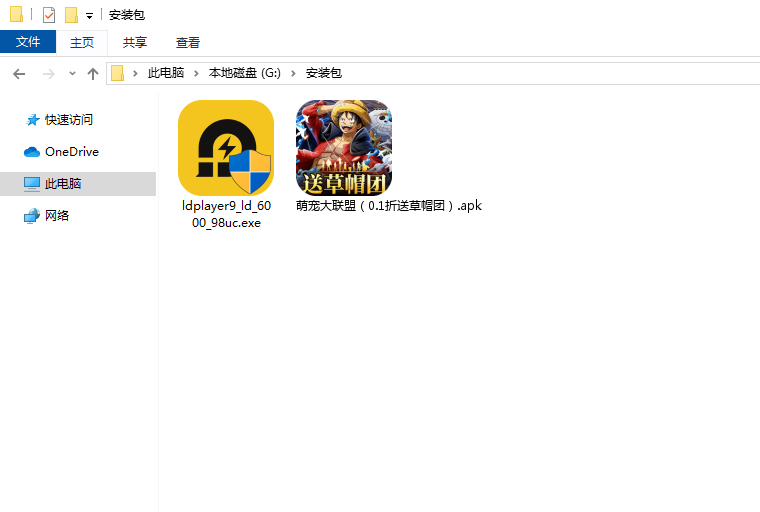Expand the recent locations dropdown
760x512 pixels.
tap(72, 74)
